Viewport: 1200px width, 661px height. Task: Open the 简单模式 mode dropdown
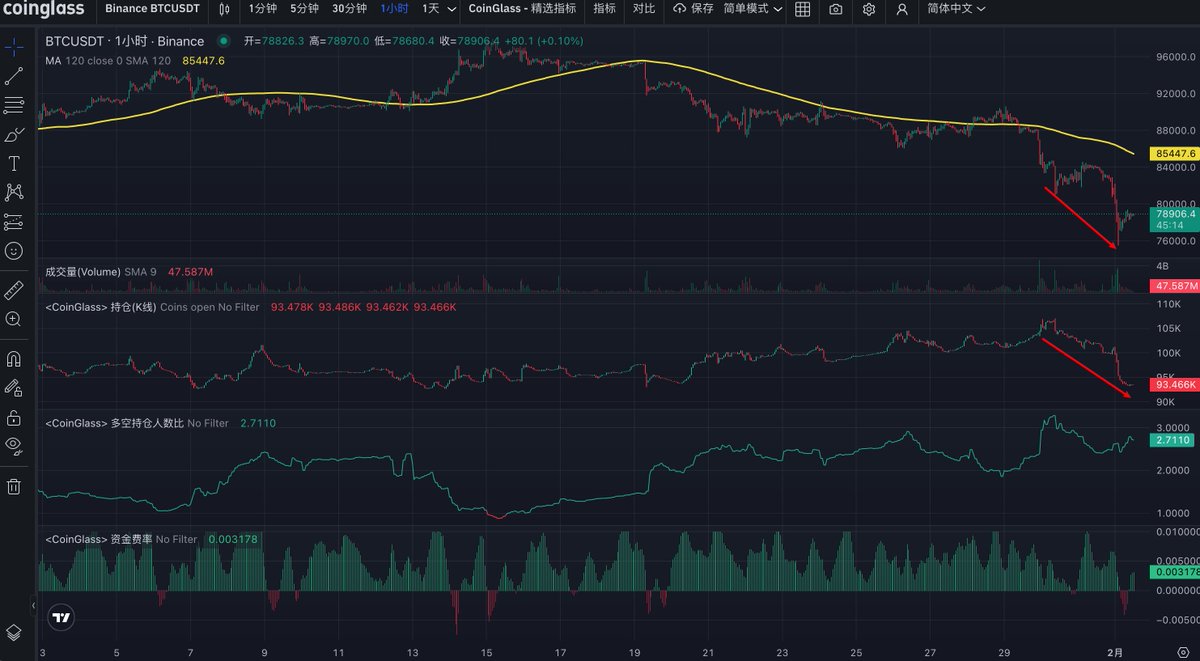pos(752,9)
